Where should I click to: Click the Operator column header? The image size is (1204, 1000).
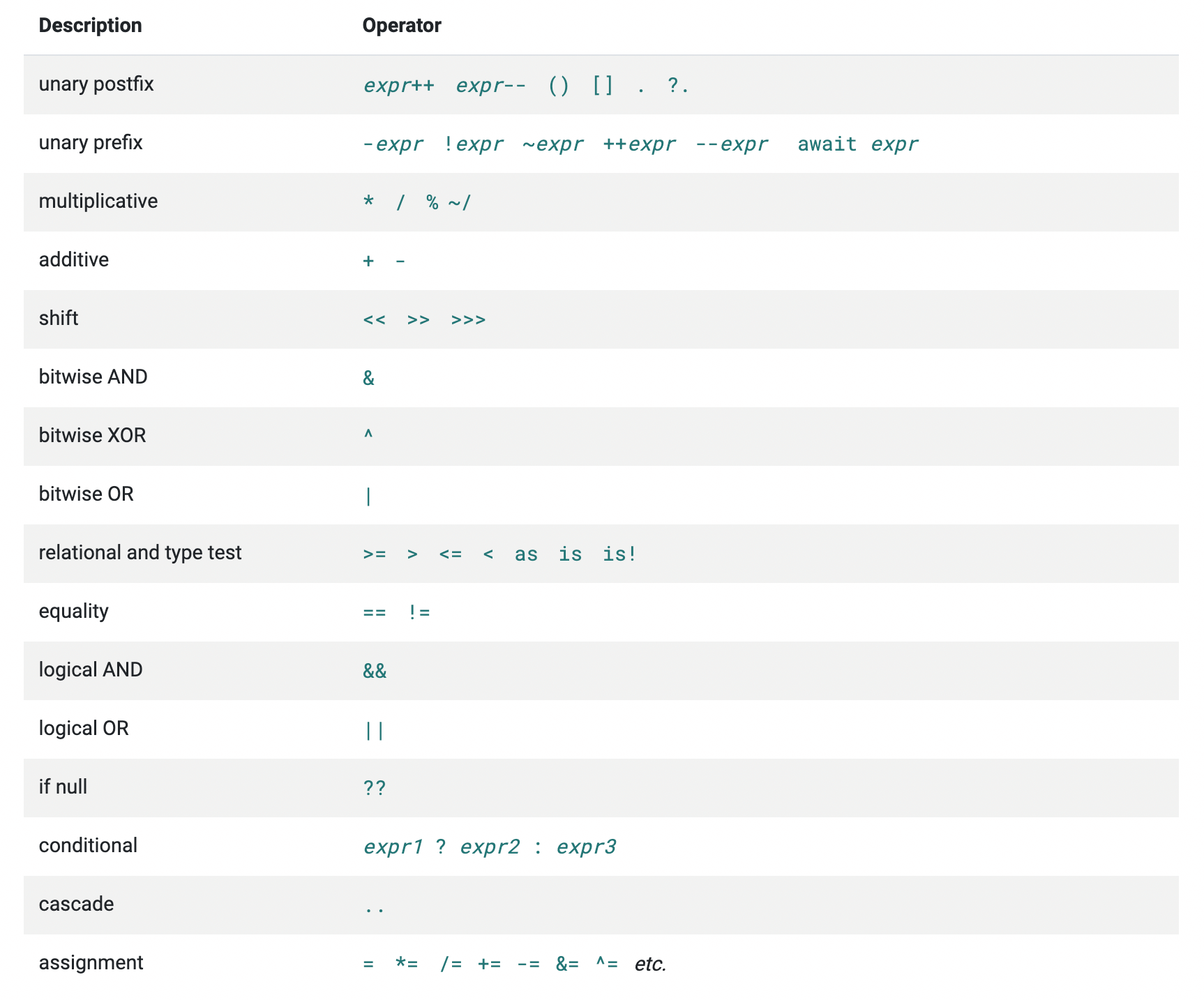click(x=402, y=26)
